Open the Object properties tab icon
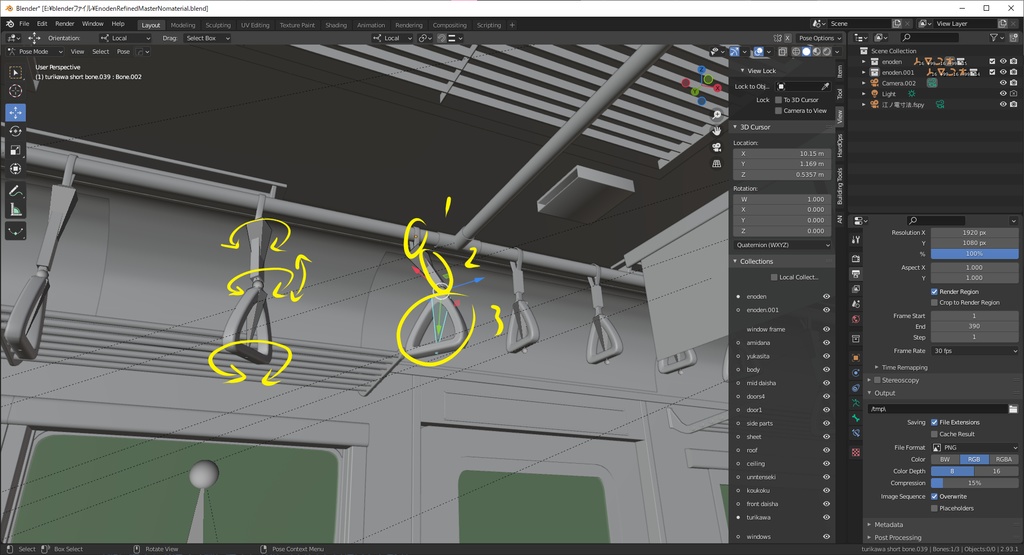Screen dimensions: 1024x555 coord(856,358)
